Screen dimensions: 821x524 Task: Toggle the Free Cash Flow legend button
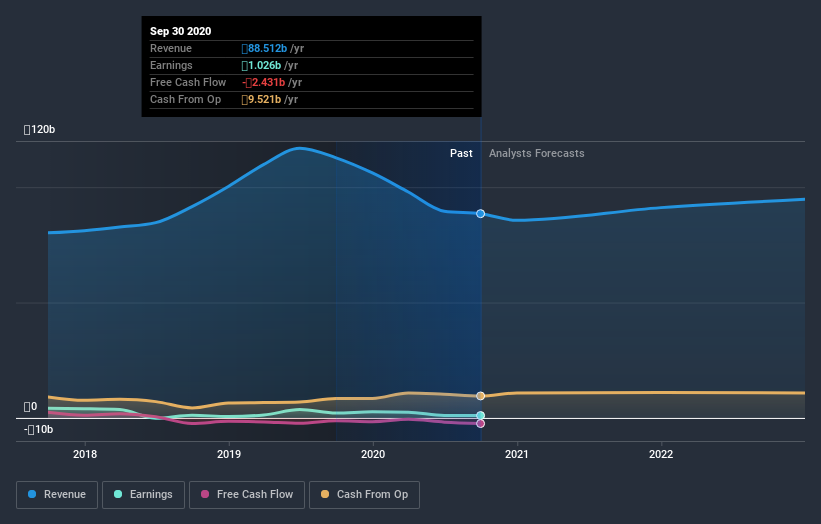click(247, 495)
